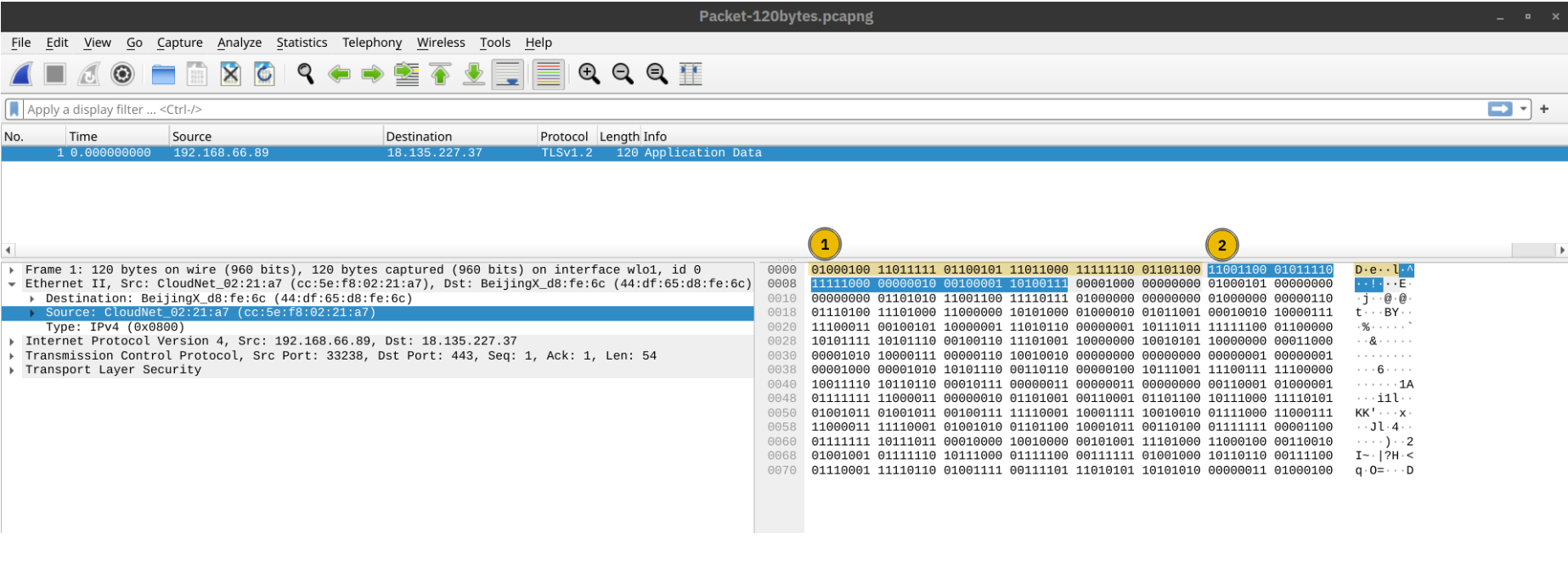Expand Internet Protocol Version 4 node
This screenshot has height=561, width=1568.
click(12, 342)
